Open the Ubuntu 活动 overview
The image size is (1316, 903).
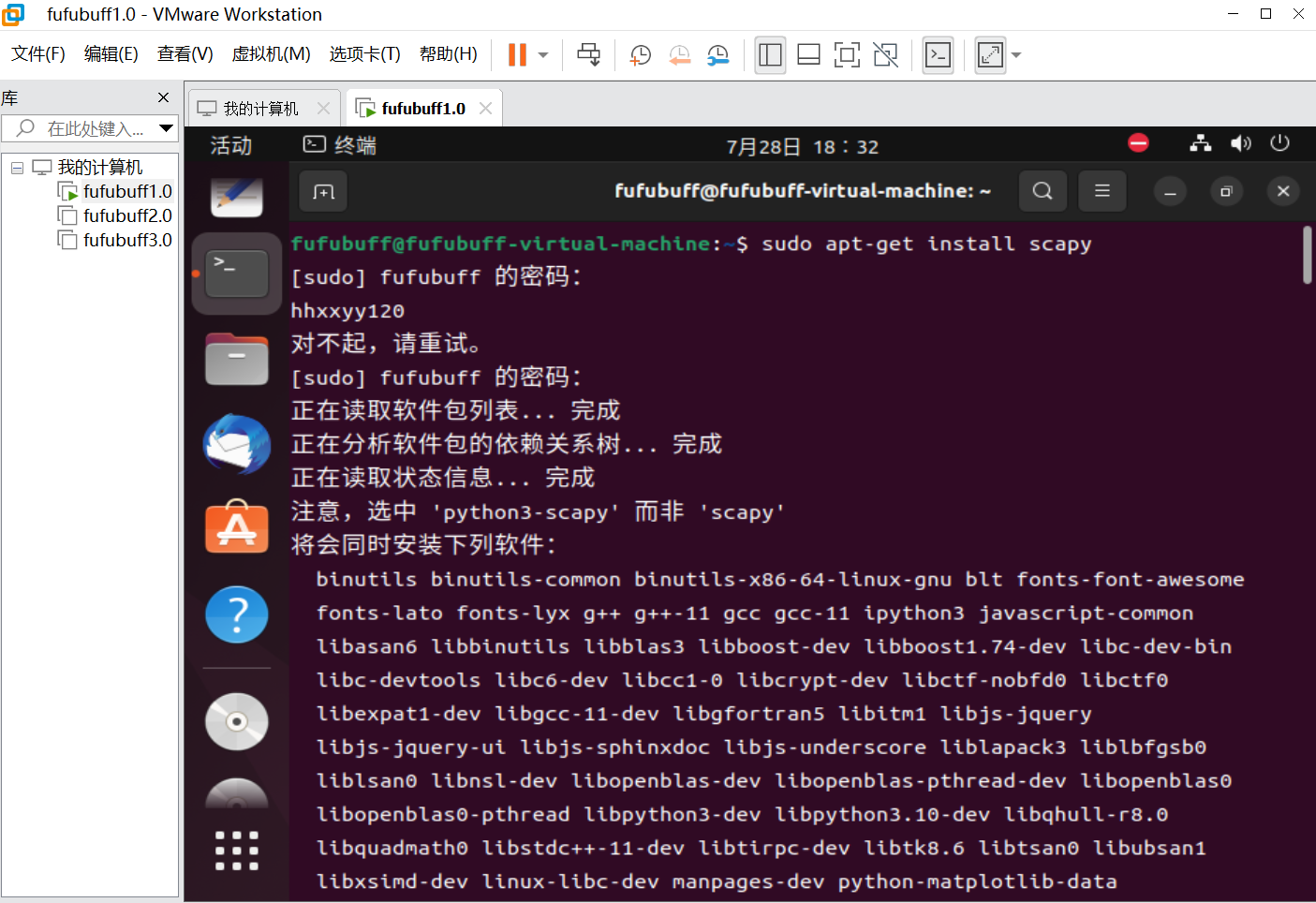pos(230,145)
